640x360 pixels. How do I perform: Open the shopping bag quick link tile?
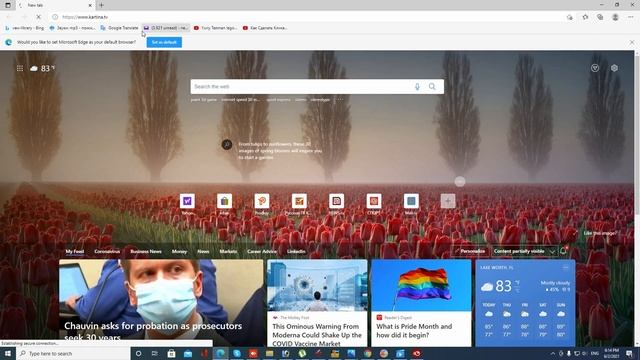click(224, 202)
